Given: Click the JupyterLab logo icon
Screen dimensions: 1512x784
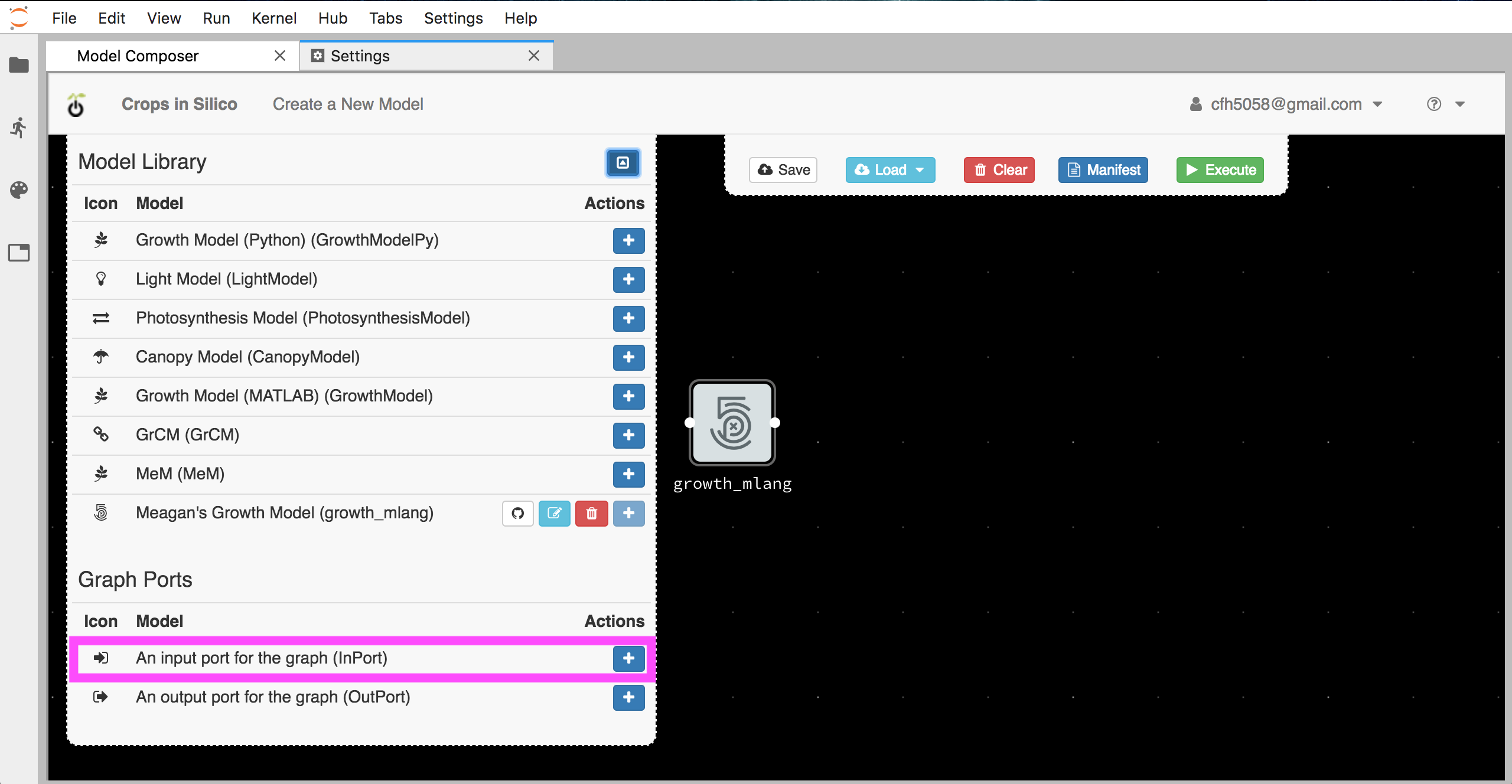Looking at the screenshot, I should [x=19, y=17].
